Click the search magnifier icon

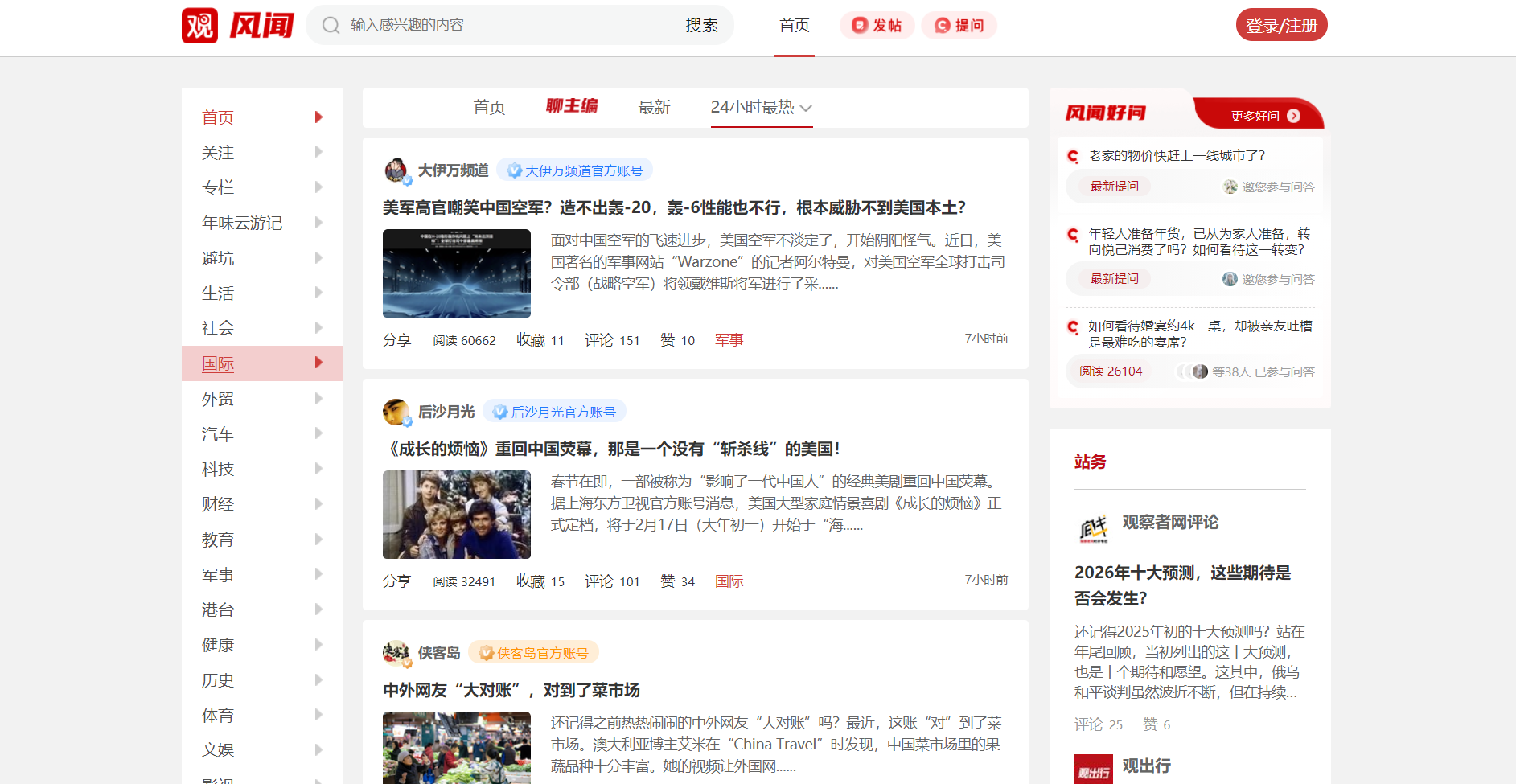[x=331, y=26]
